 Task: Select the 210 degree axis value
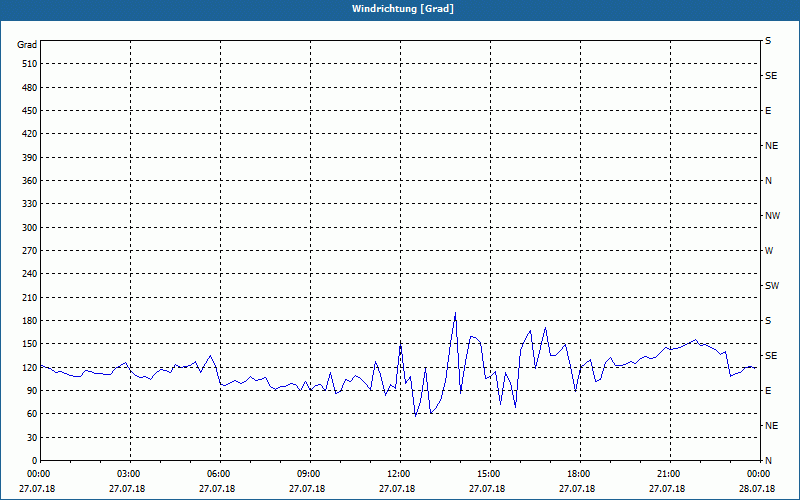tap(30, 297)
